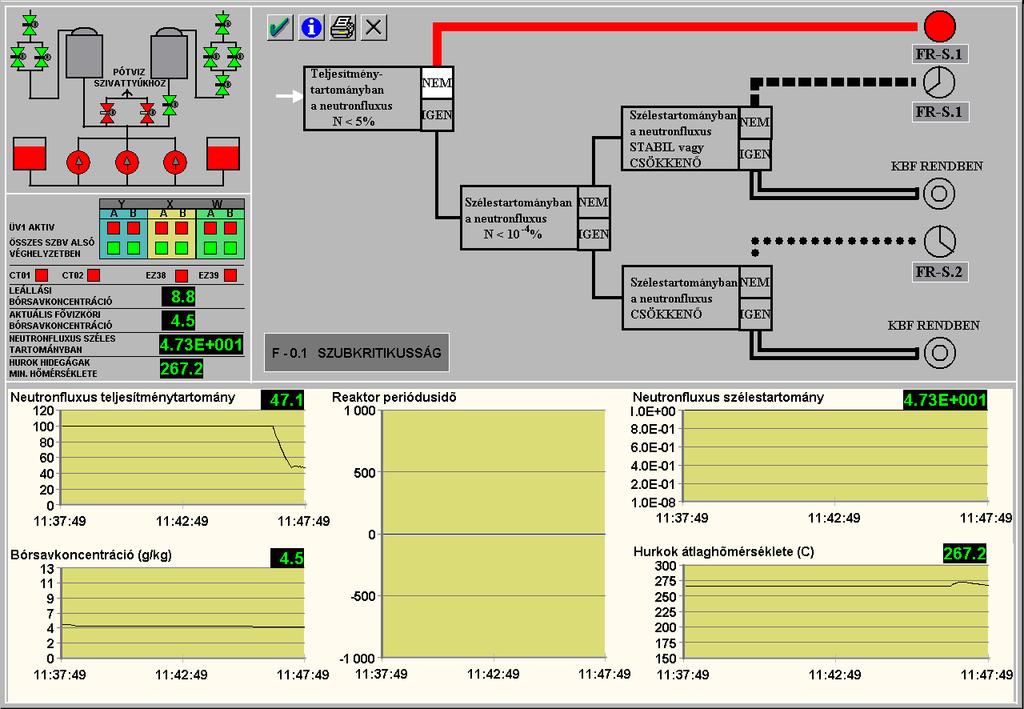1024x709 pixels.
Task: Click the 4.5 readout on Bórsavkoncentráció chart
Action: click(287, 558)
